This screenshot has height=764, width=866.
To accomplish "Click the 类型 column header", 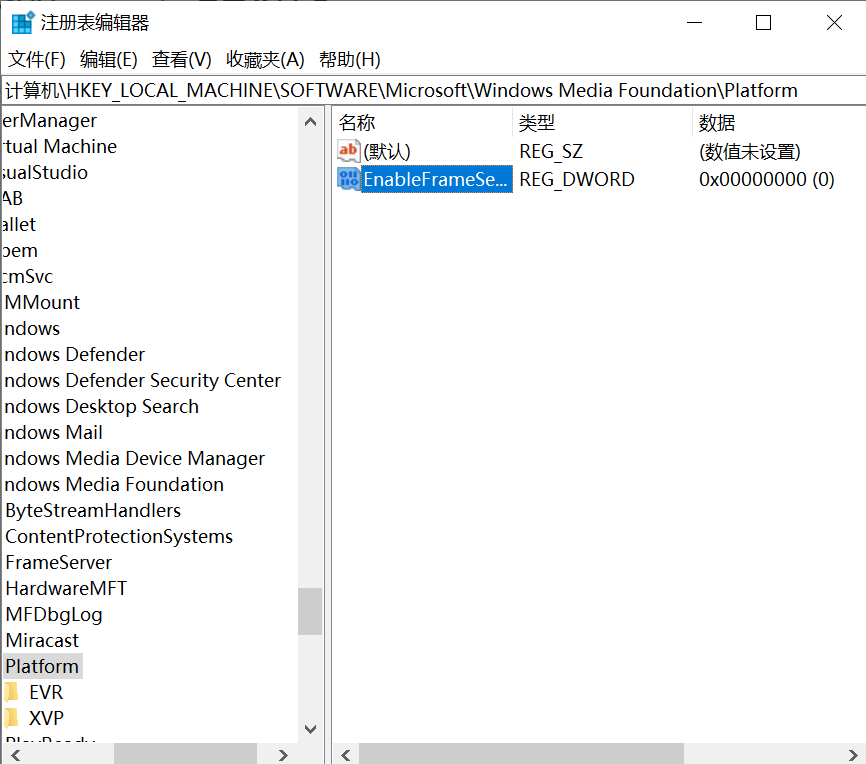I will [603, 123].
